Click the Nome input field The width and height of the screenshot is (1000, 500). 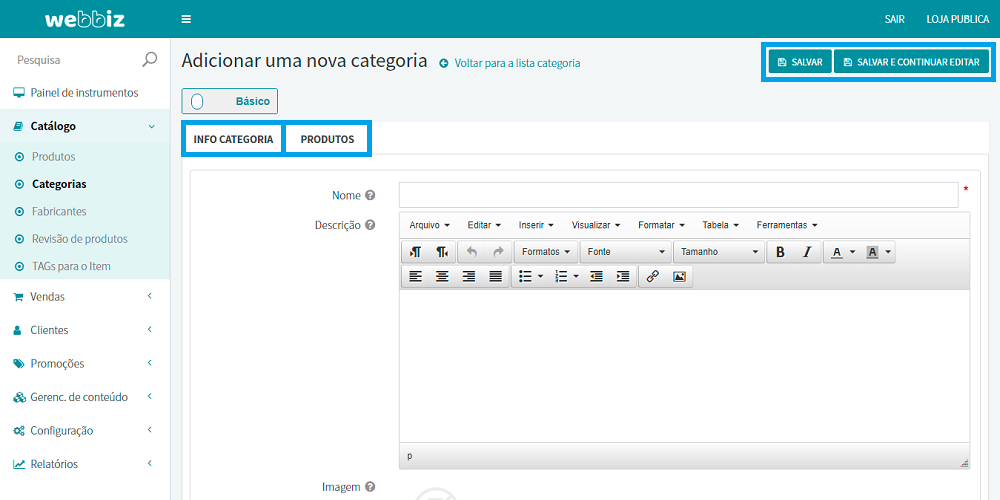click(678, 195)
